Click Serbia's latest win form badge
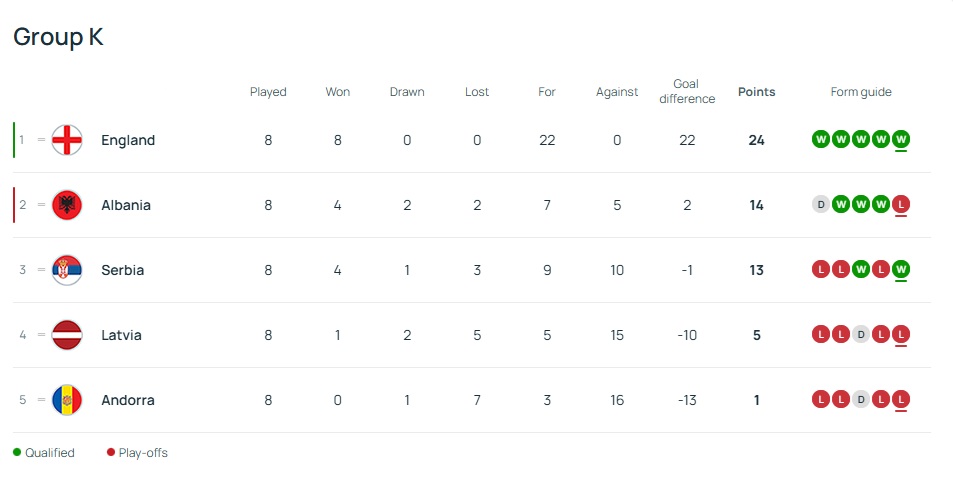 pyautogui.click(x=901, y=269)
